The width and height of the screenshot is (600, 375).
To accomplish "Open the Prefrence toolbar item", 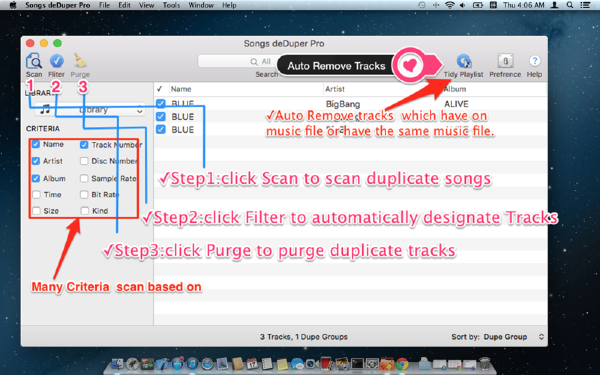I will pyautogui.click(x=505, y=61).
